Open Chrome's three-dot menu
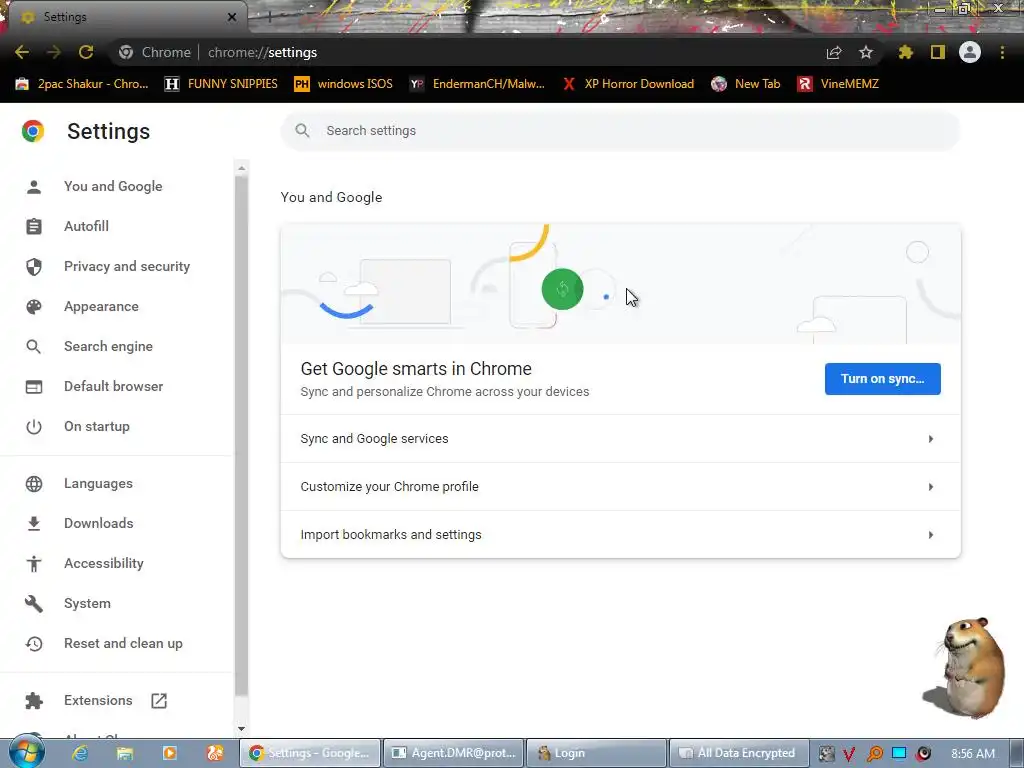The image size is (1024, 768). coord(1002,52)
